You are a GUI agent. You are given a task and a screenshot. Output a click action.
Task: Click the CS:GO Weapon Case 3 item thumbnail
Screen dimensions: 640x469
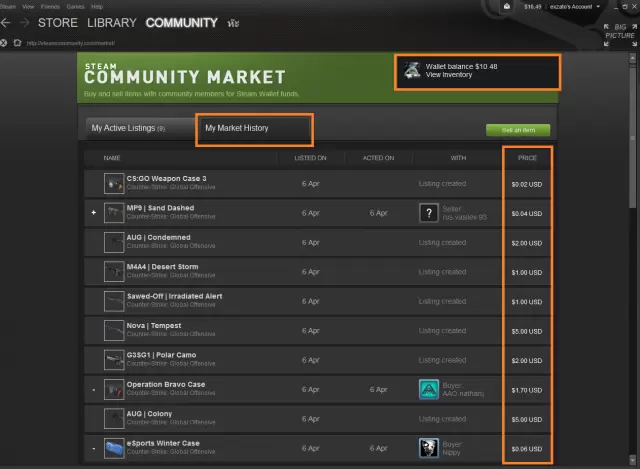114,184
